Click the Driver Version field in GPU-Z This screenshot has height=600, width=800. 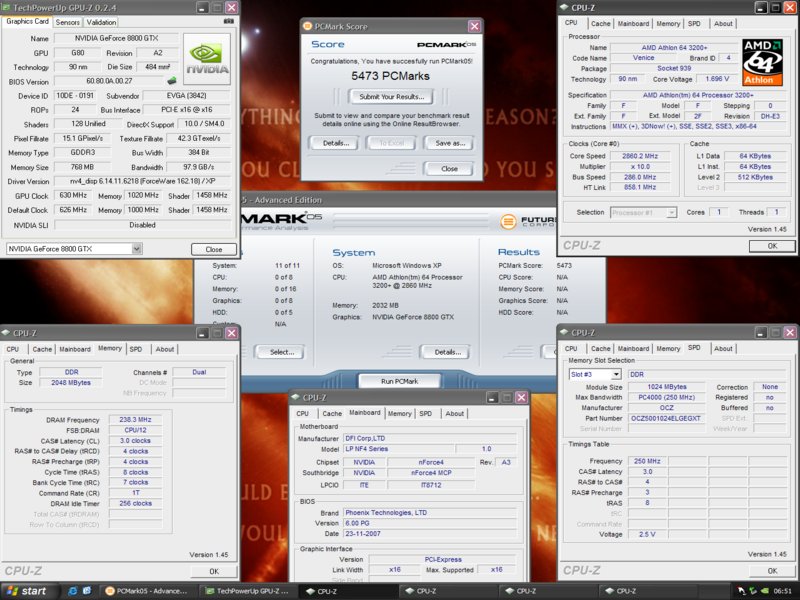pos(142,181)
